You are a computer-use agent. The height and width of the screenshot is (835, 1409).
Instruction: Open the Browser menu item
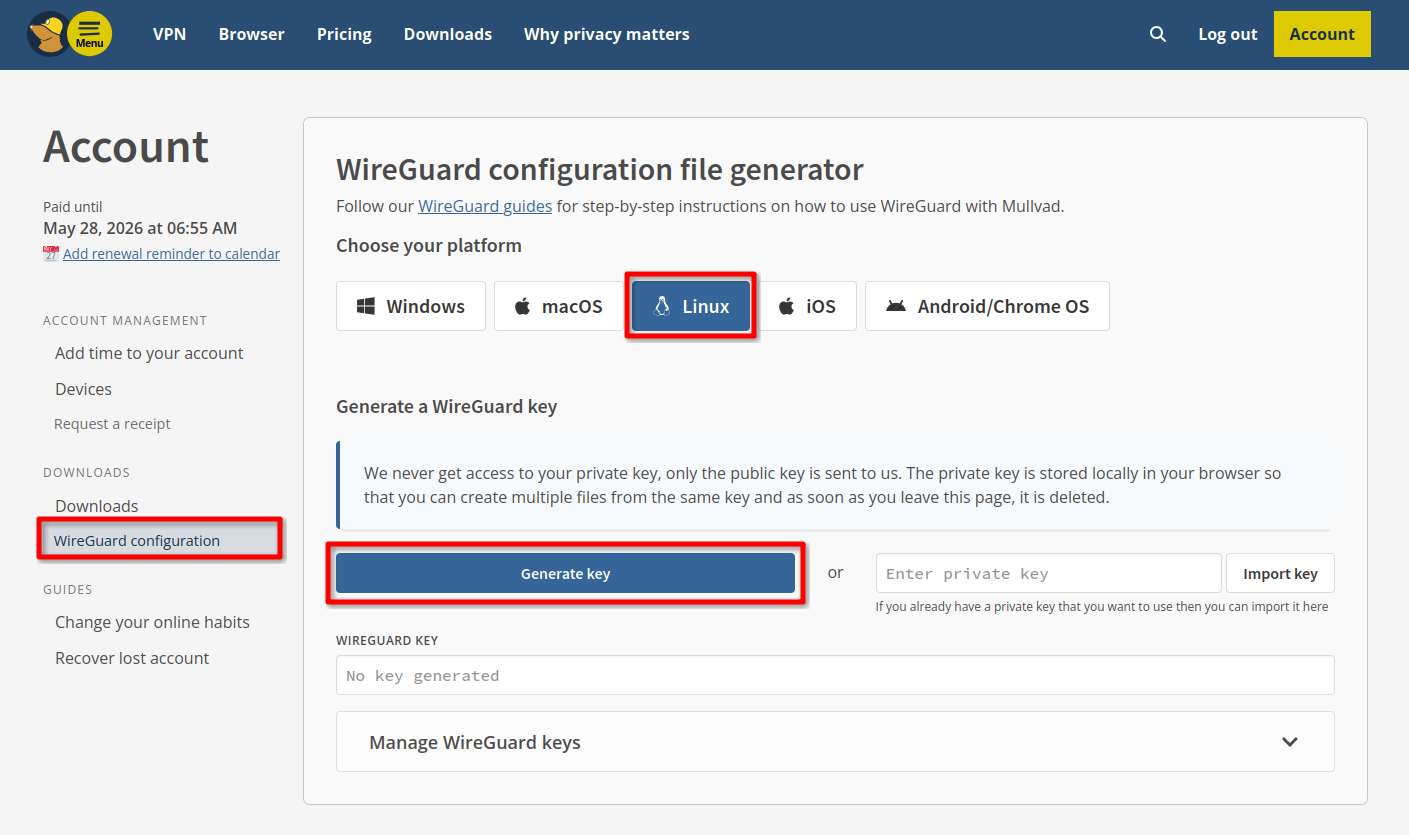[x=252, y=34]
